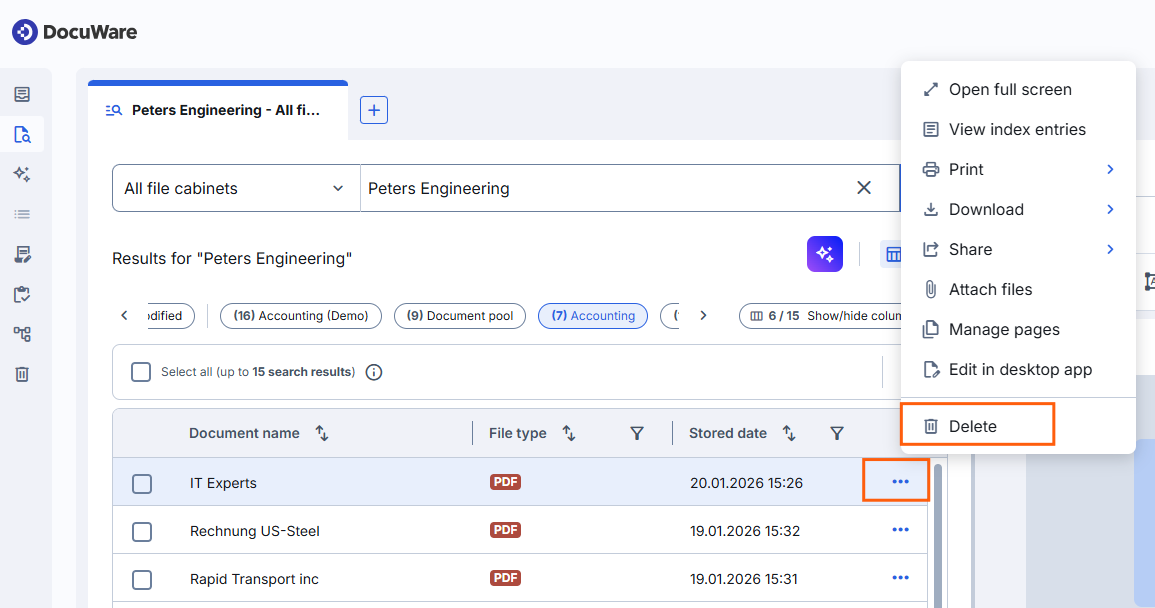Choose Manage pages from menu
This screenshot has height=608, width=1155.
pos(1018,329)
